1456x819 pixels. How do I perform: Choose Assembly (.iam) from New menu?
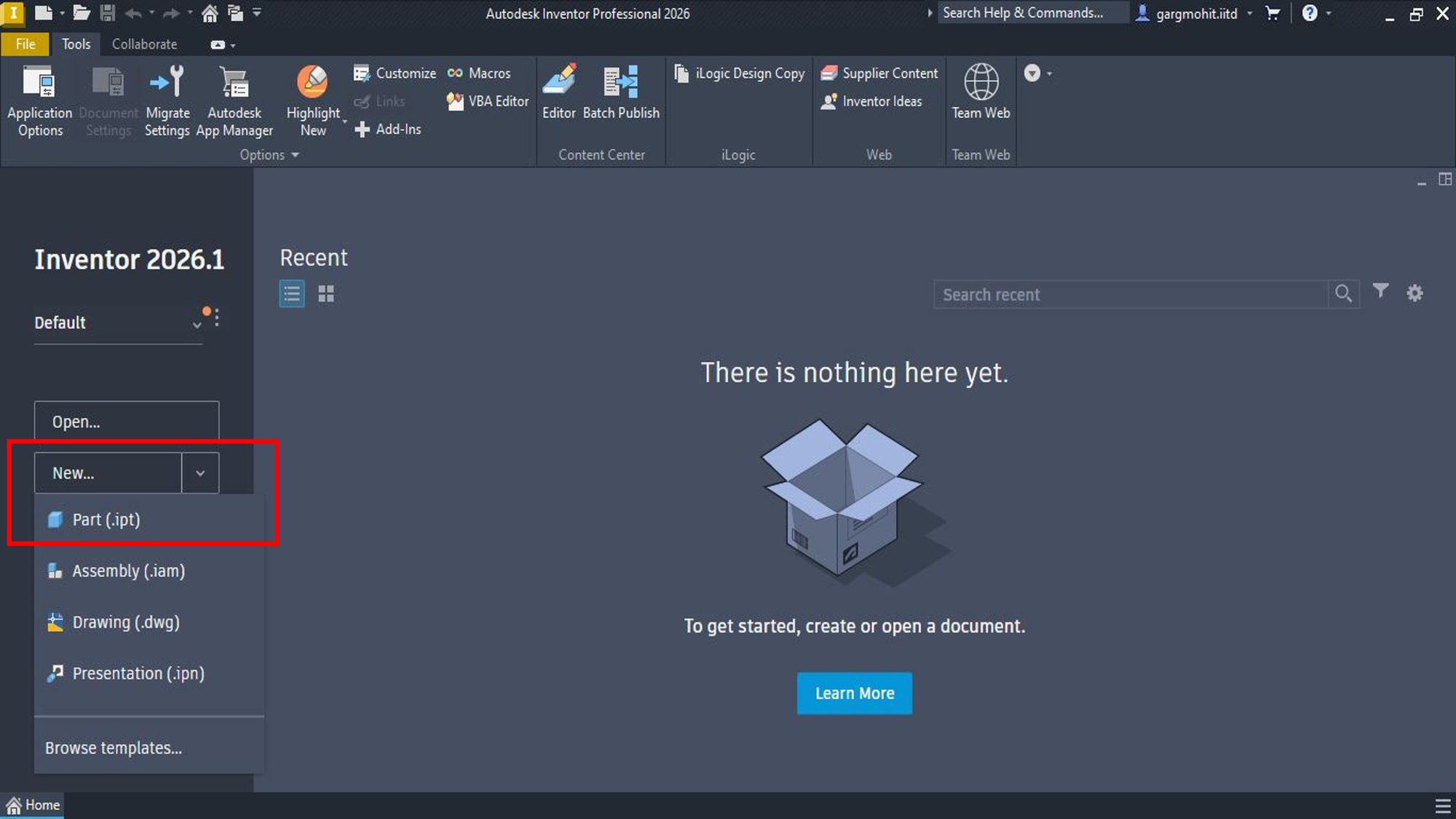point(149,571)
